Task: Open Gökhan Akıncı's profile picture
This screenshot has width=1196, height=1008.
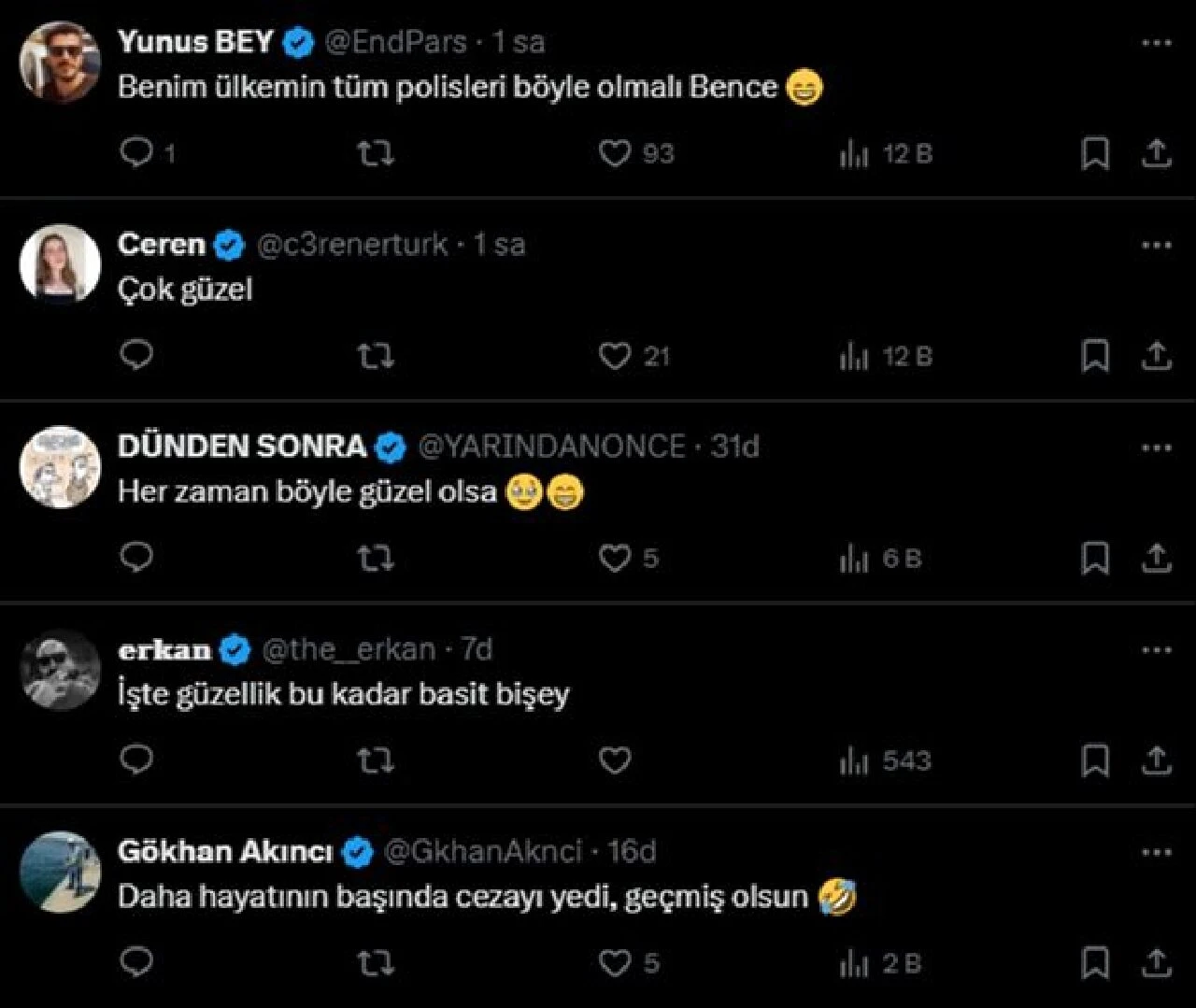Action: (62, 871)
